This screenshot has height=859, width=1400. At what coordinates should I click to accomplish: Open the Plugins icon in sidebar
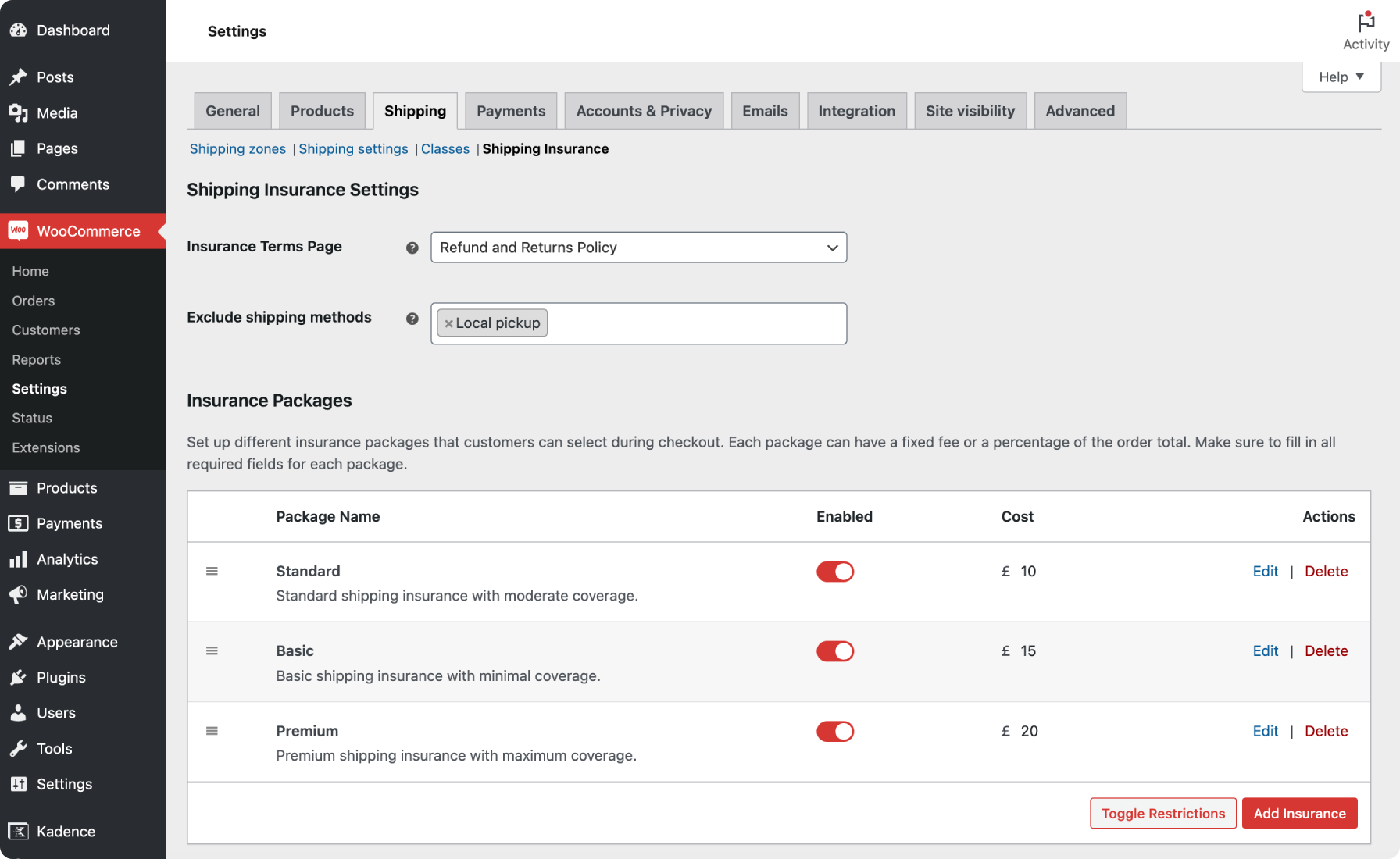tap(19, 677)
